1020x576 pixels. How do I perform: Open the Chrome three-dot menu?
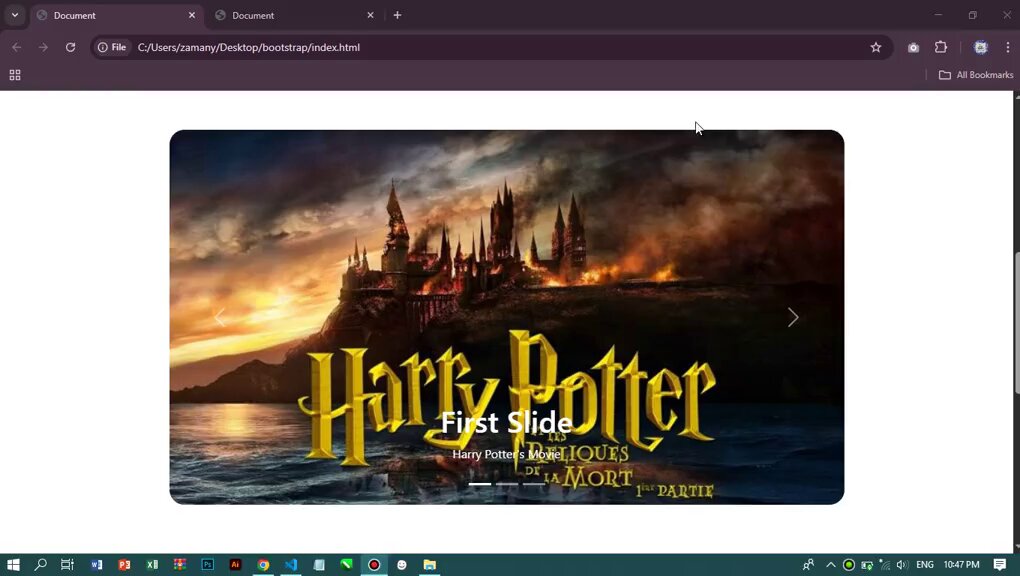coord(1008,47)
